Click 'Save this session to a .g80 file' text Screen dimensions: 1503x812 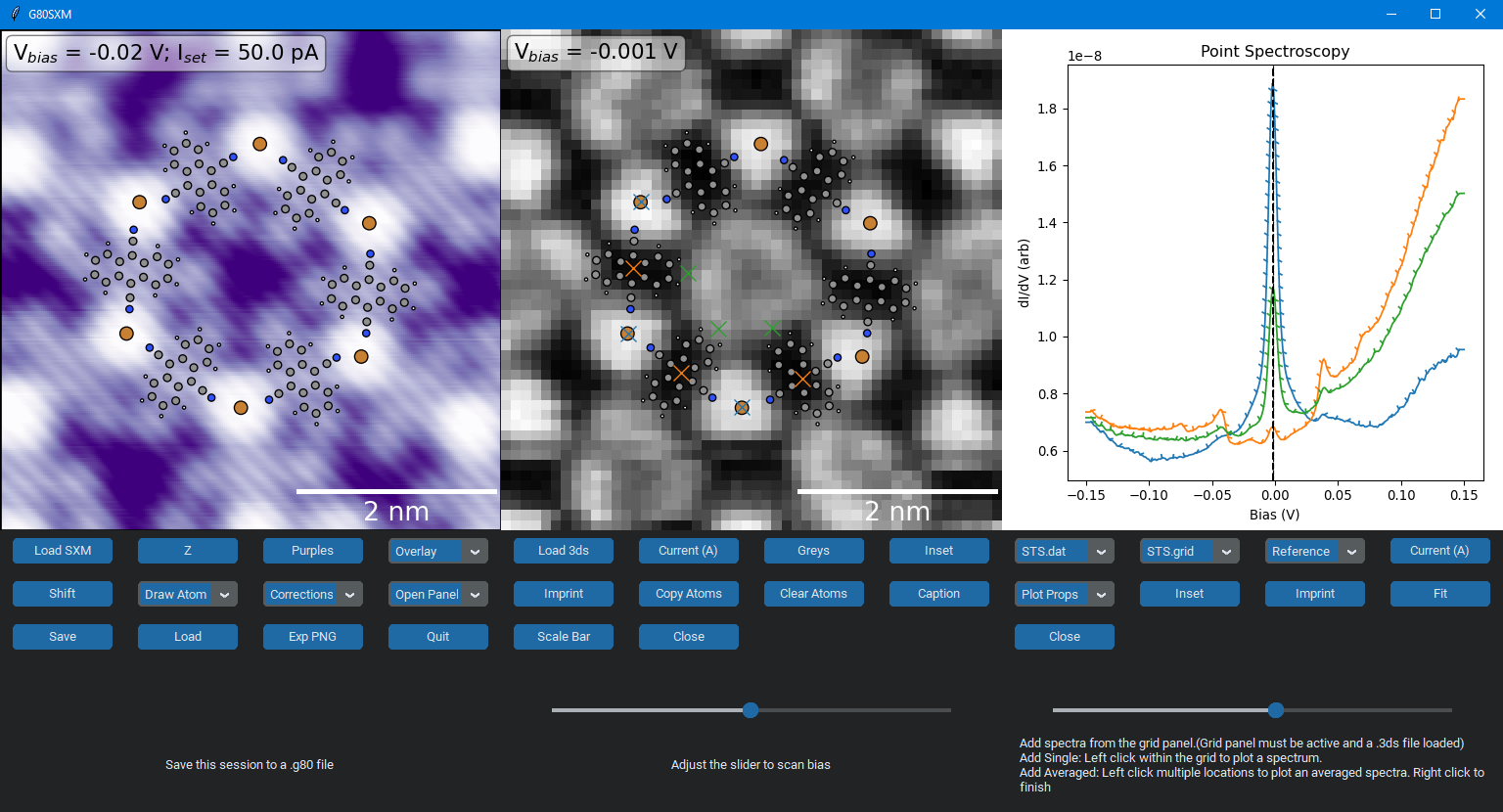point(250,765)
